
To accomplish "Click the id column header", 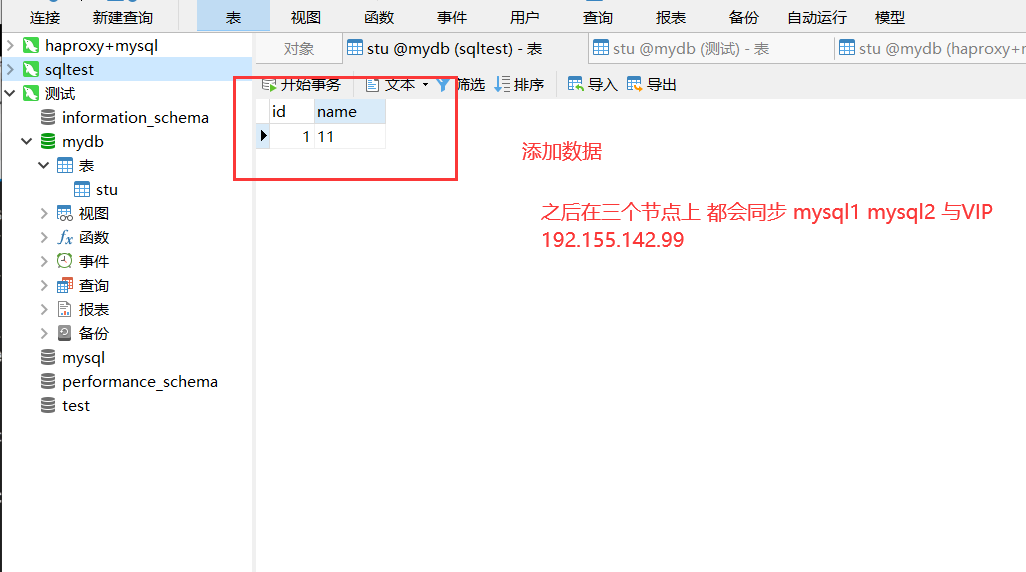I will 292,112.
